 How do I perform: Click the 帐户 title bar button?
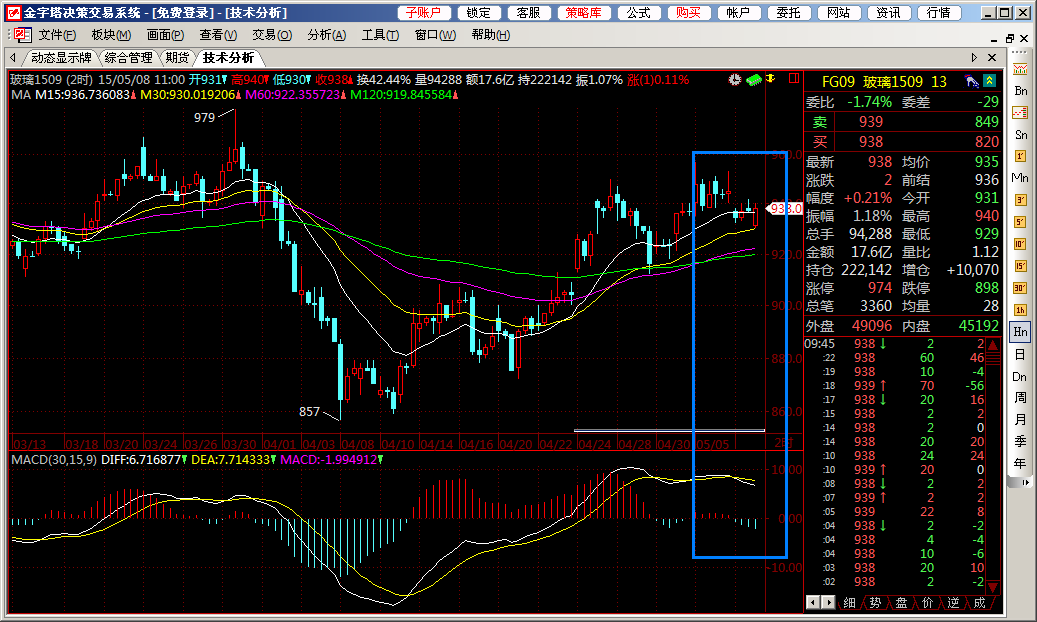click(739, 13)
